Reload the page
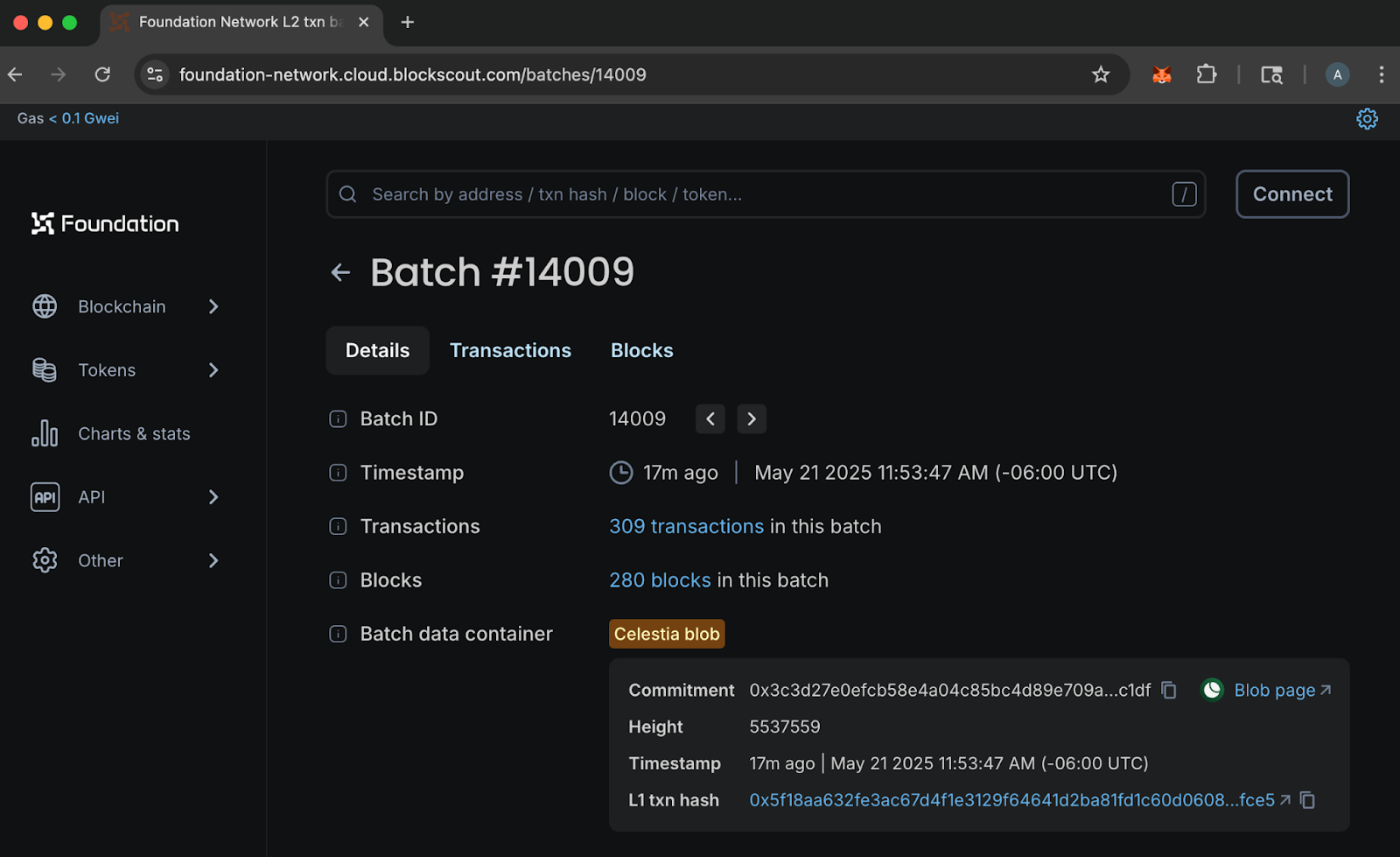Viewport: 1400px width, 857px height. pos(102,74)
